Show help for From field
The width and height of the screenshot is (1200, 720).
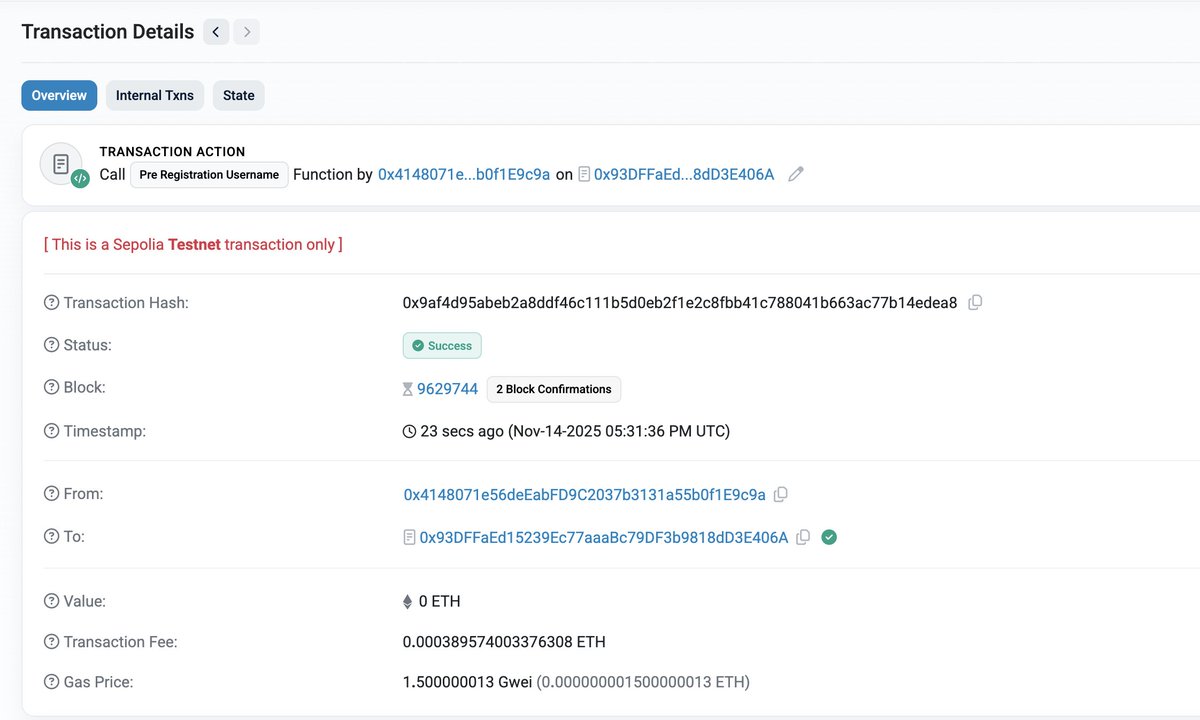coord(52,494)
